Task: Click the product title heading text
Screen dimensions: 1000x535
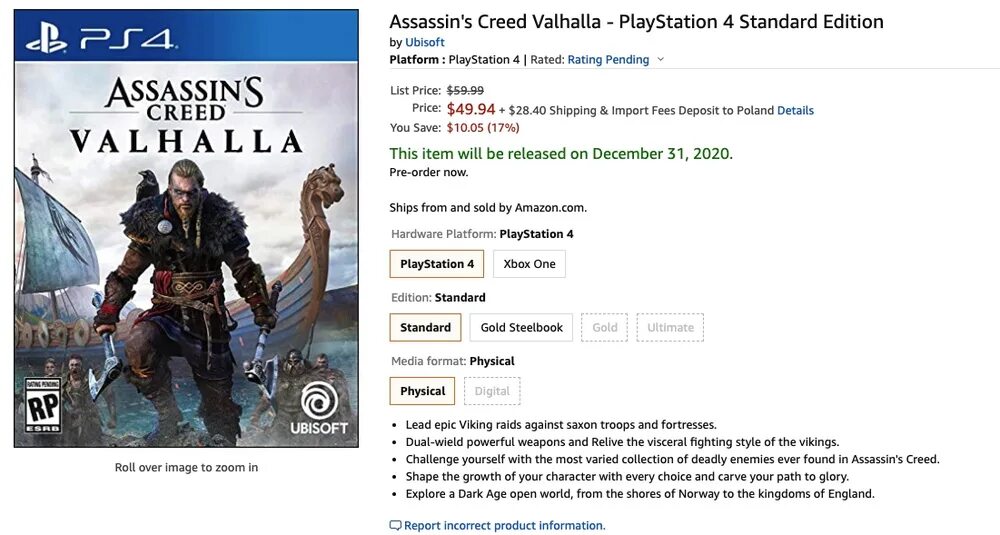Action: 636,21
